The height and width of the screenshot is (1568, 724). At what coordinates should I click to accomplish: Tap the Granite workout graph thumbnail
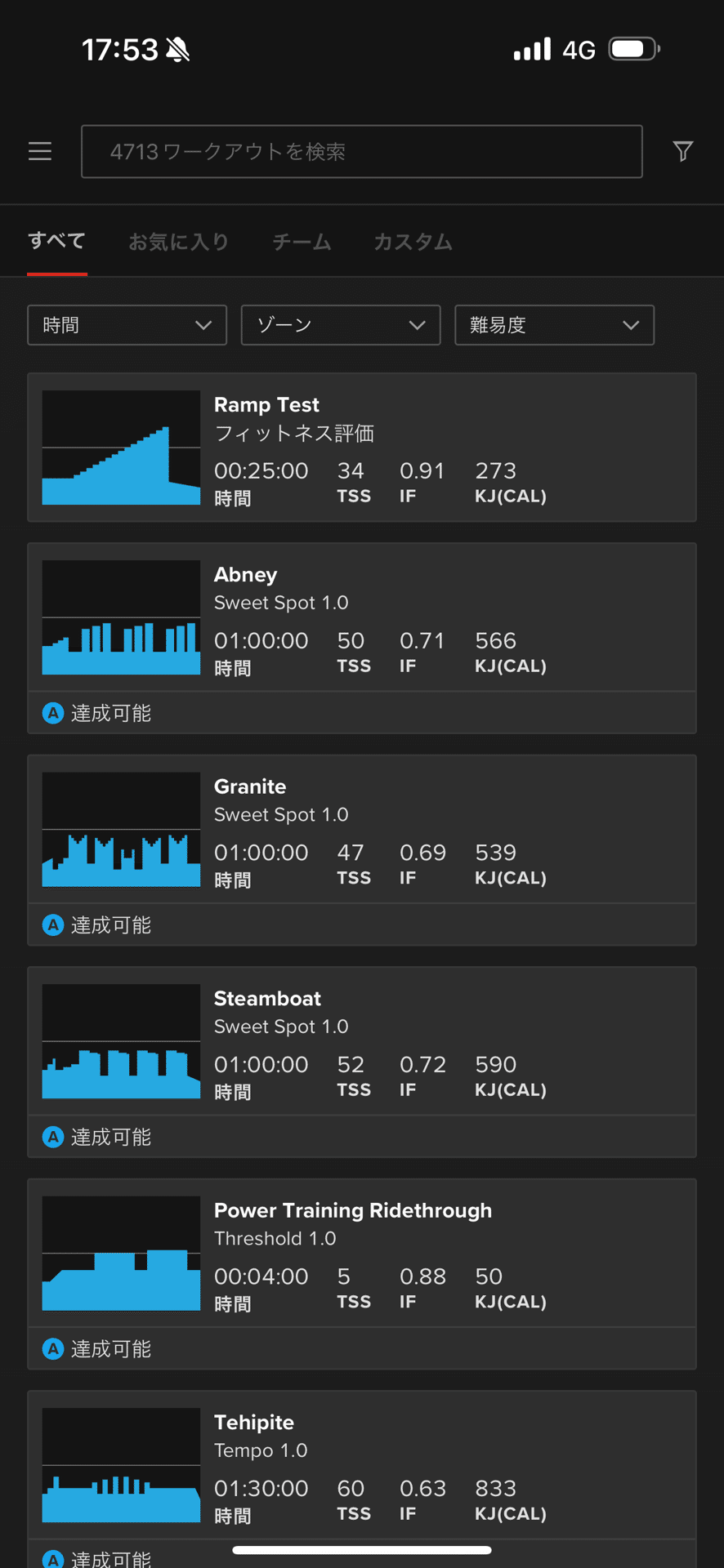tap(121, 829)
